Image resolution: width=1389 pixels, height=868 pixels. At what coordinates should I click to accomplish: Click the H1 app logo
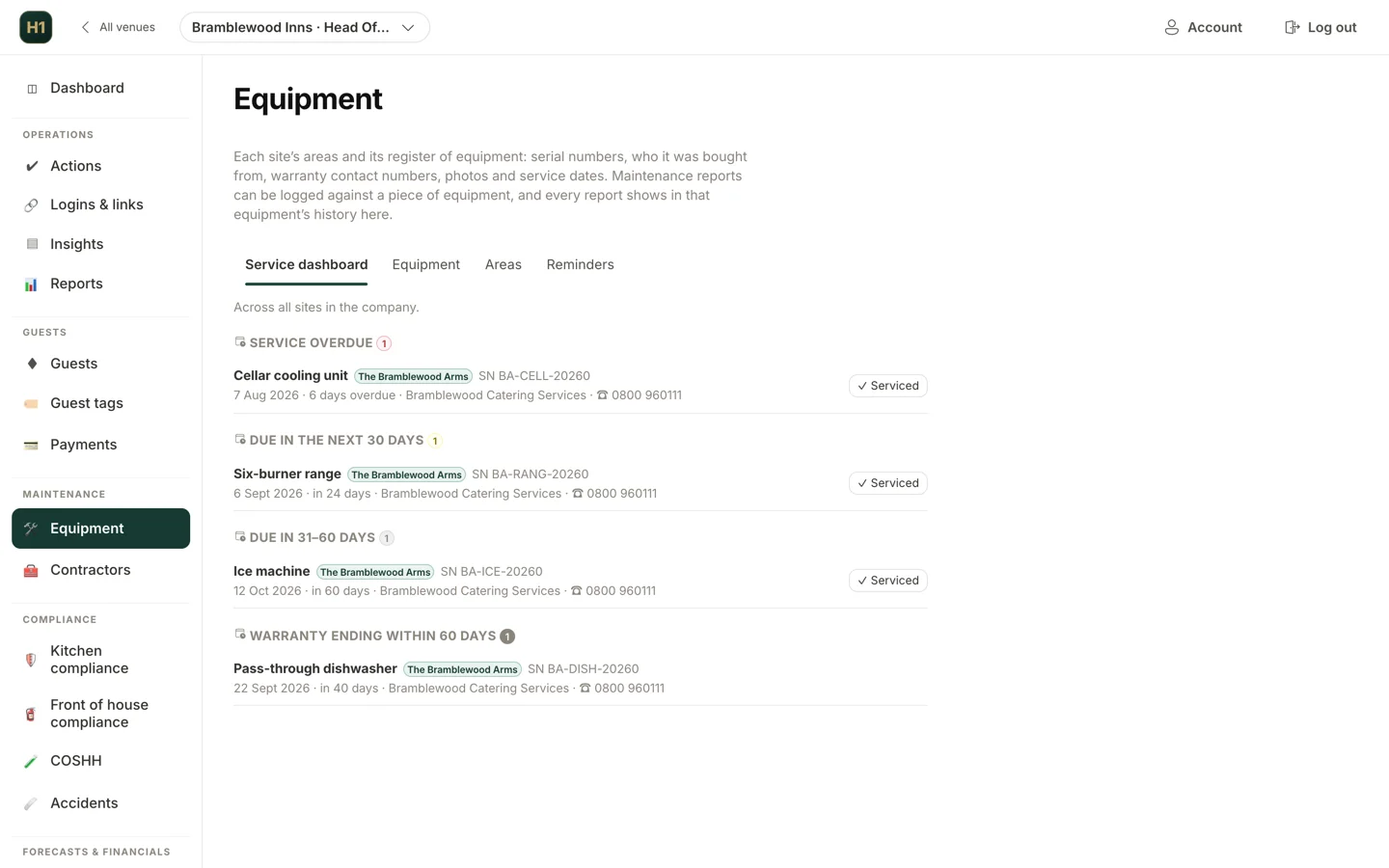tap(36, 27)
